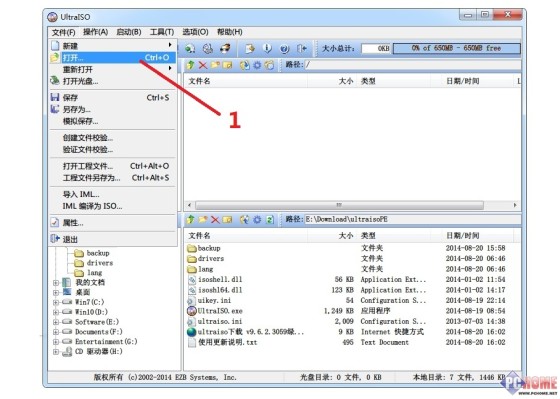Viewport: 560px width, 399px height.
Task: Open the 新建 submenu arrow
Action: point(170,45)
